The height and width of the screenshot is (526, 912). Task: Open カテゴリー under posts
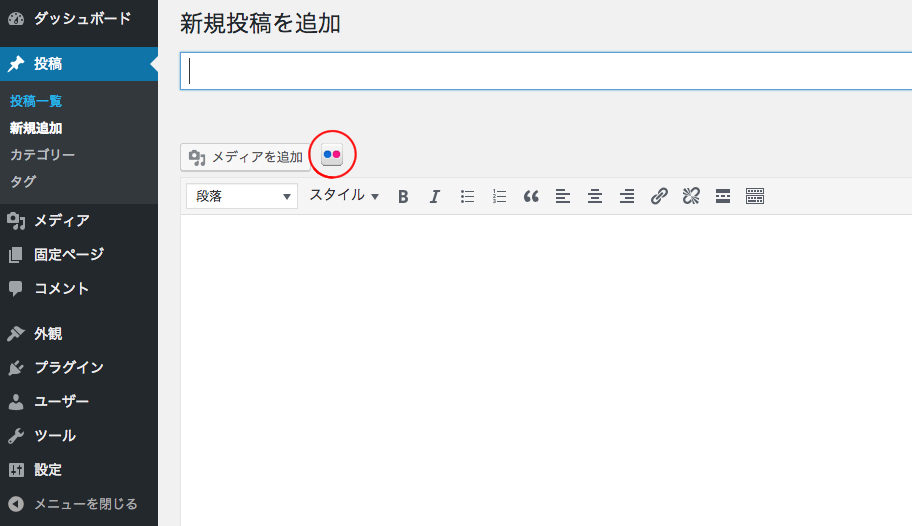(x=42, y=155)
